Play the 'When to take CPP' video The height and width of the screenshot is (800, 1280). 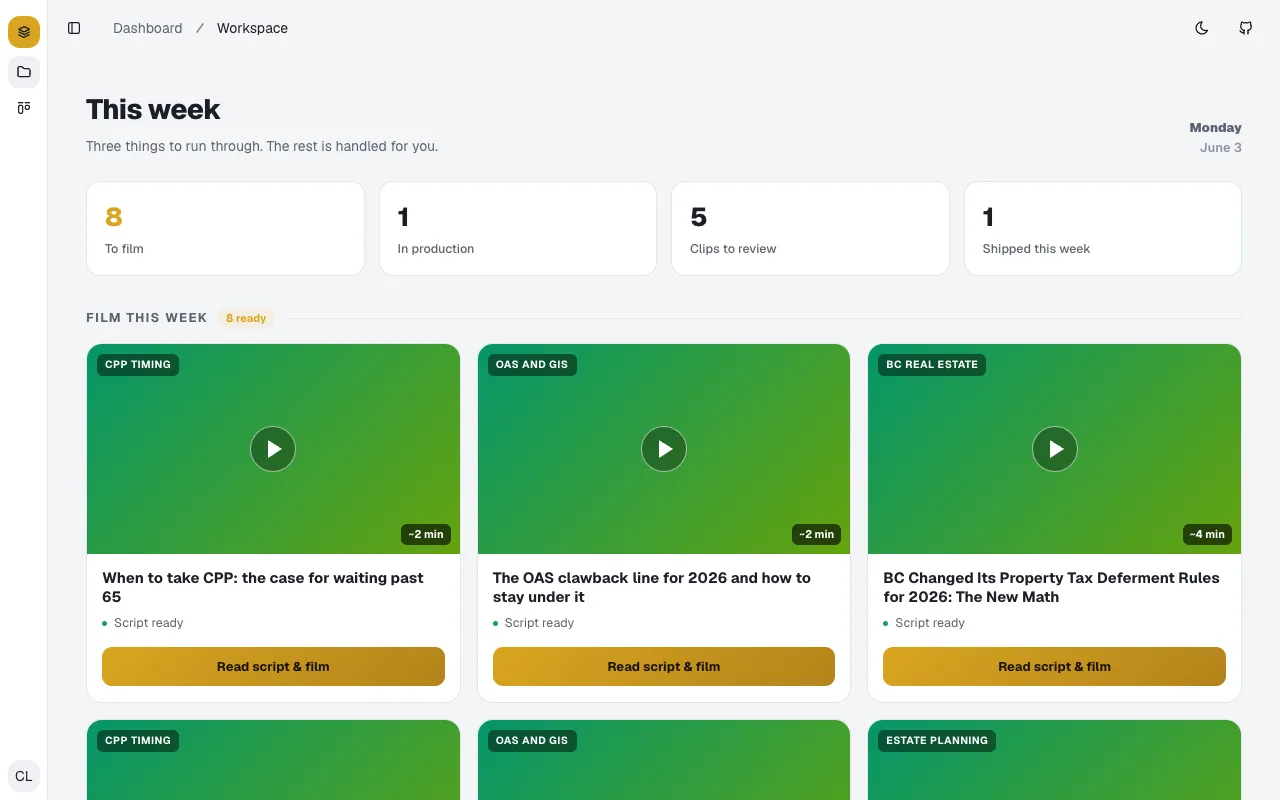tap(273, 450)
